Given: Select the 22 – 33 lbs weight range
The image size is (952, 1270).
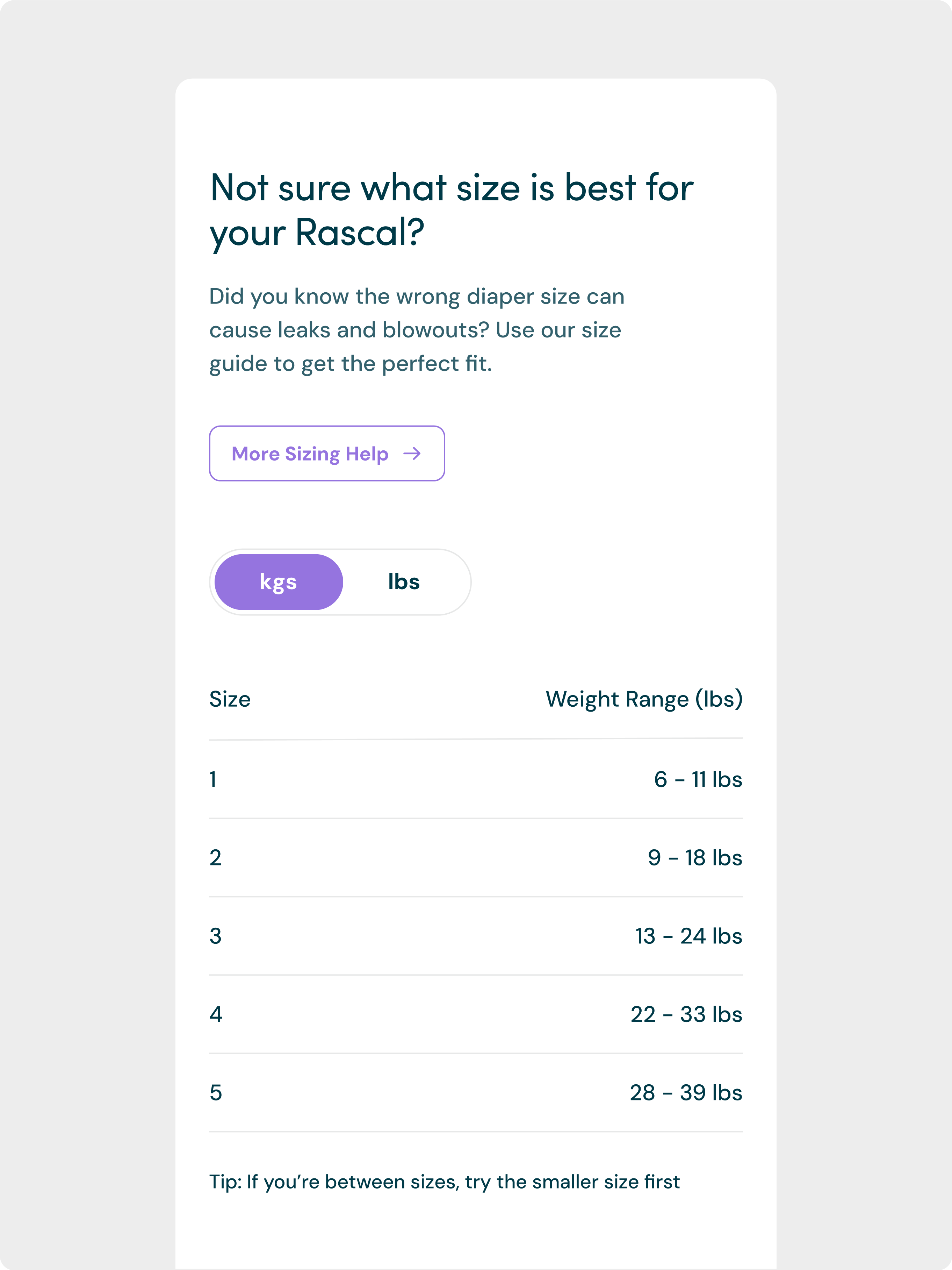Looking at the screenshot, I should tap(687, 1014).
